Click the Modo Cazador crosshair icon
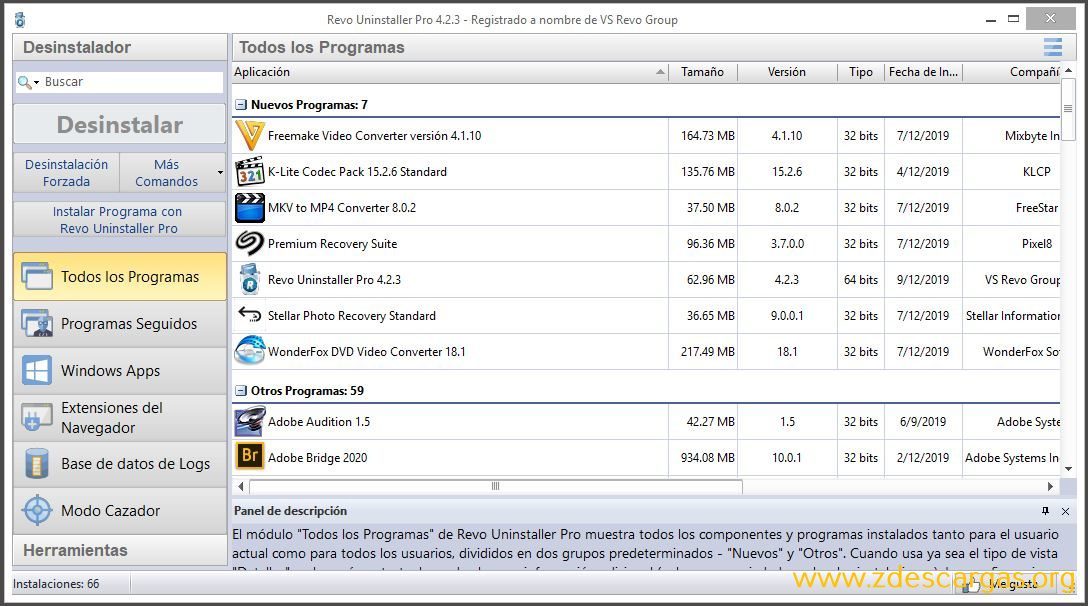 pos(37,510)
